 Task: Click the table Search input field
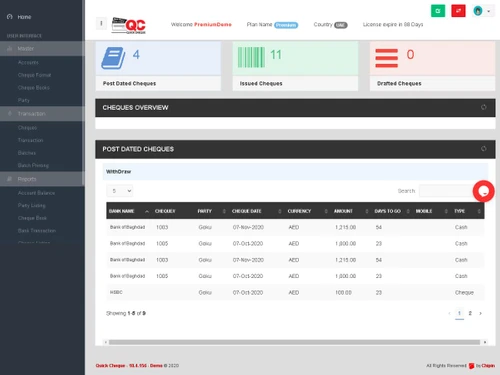pos(447,191)
